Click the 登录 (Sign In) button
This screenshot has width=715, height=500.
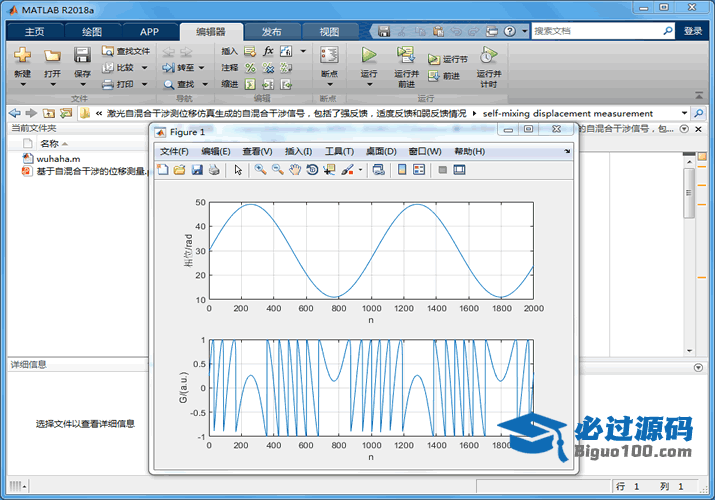tap(693, 31)
